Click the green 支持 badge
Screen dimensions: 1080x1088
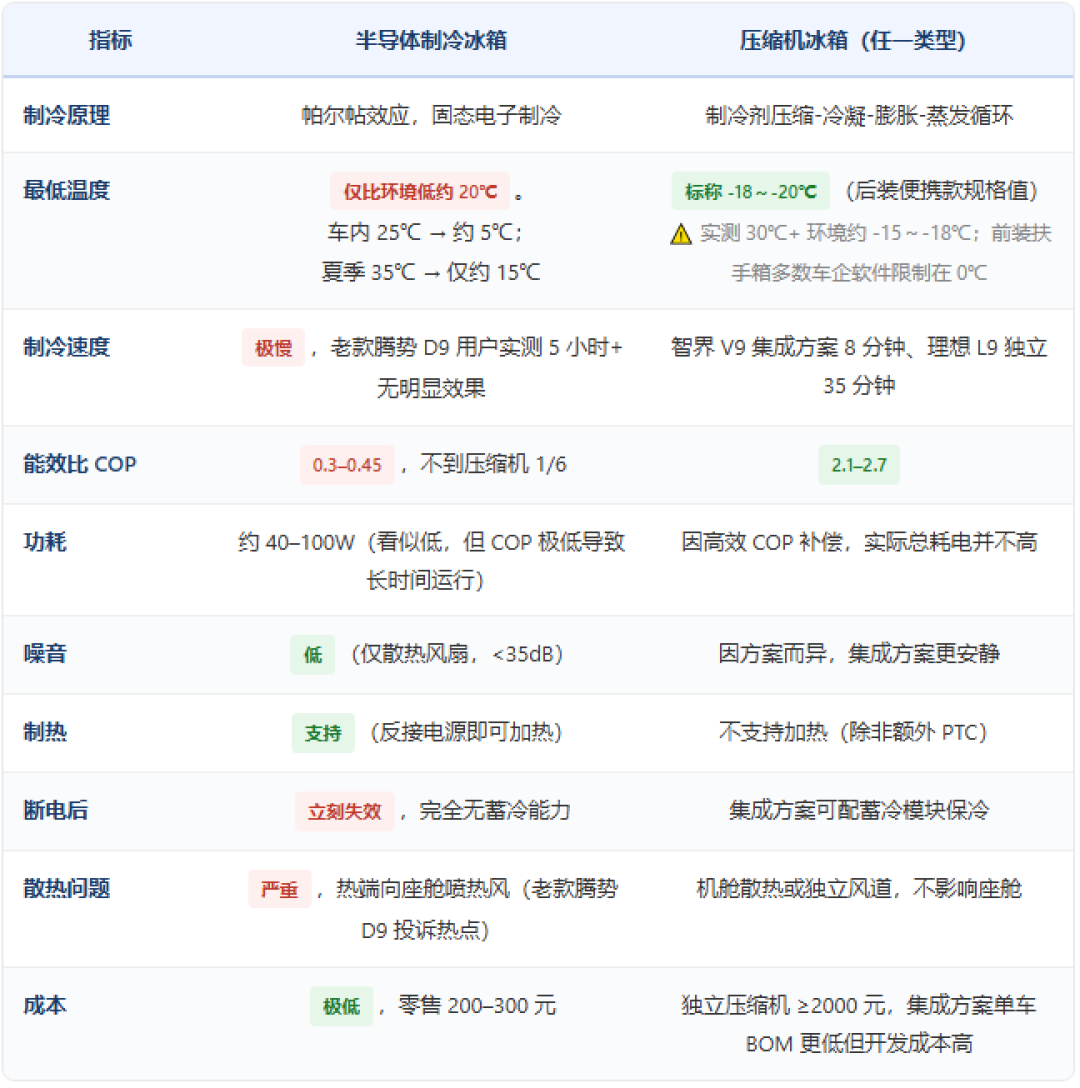click(x=323, y=733)
